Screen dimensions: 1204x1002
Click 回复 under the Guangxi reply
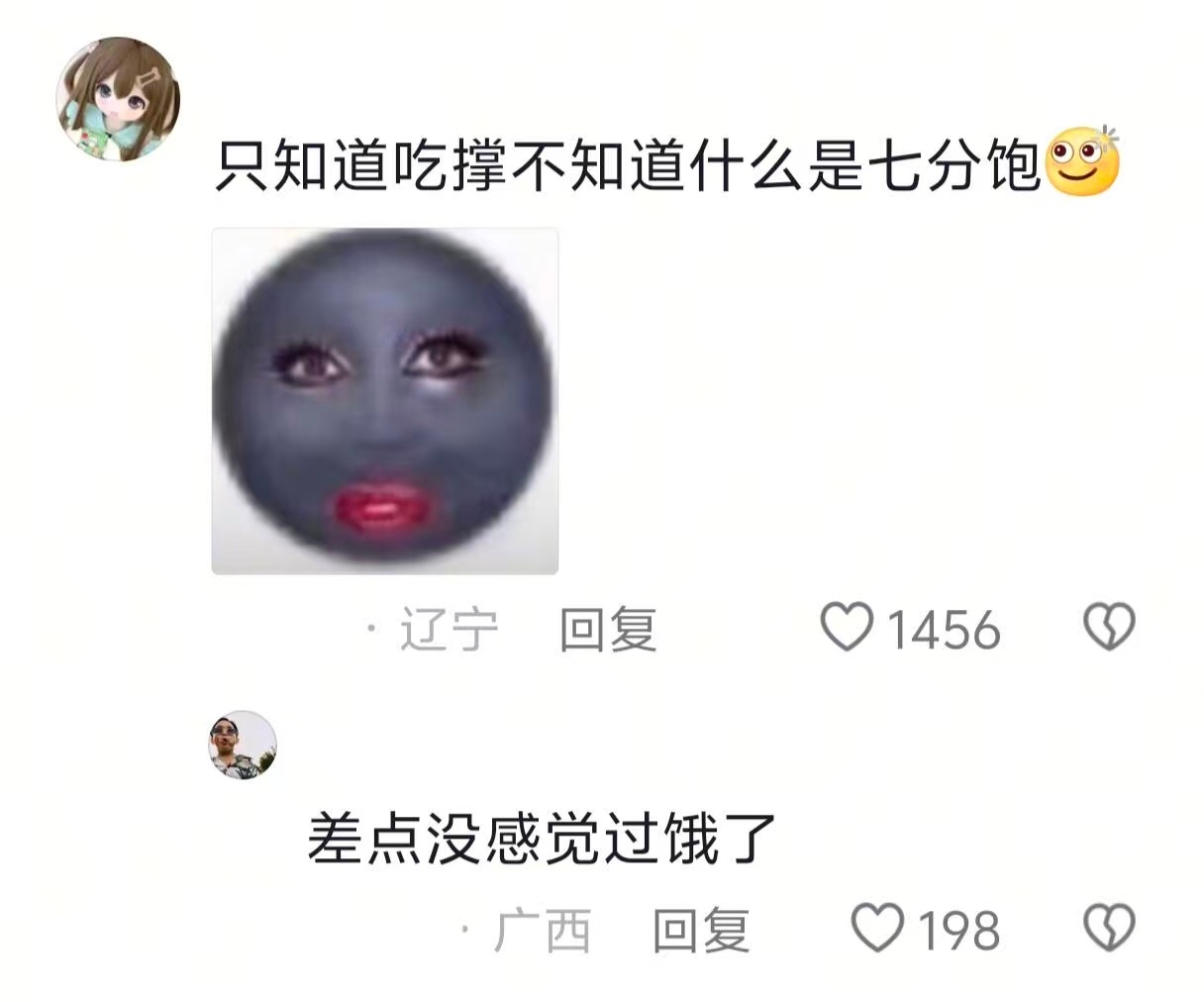pyautogui.click(x=701, y=931)
